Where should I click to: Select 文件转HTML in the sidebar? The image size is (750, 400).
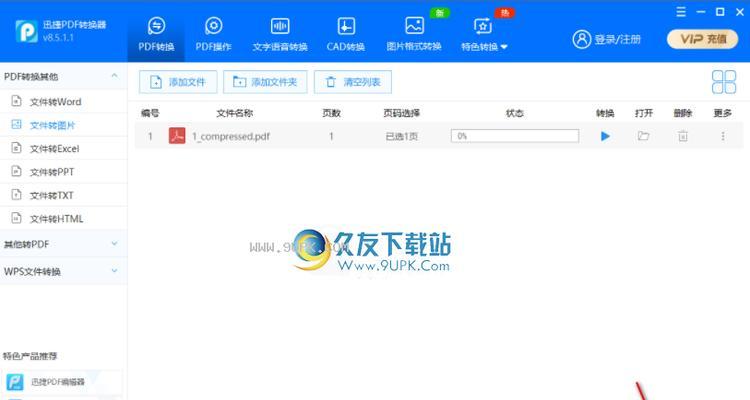63,219
